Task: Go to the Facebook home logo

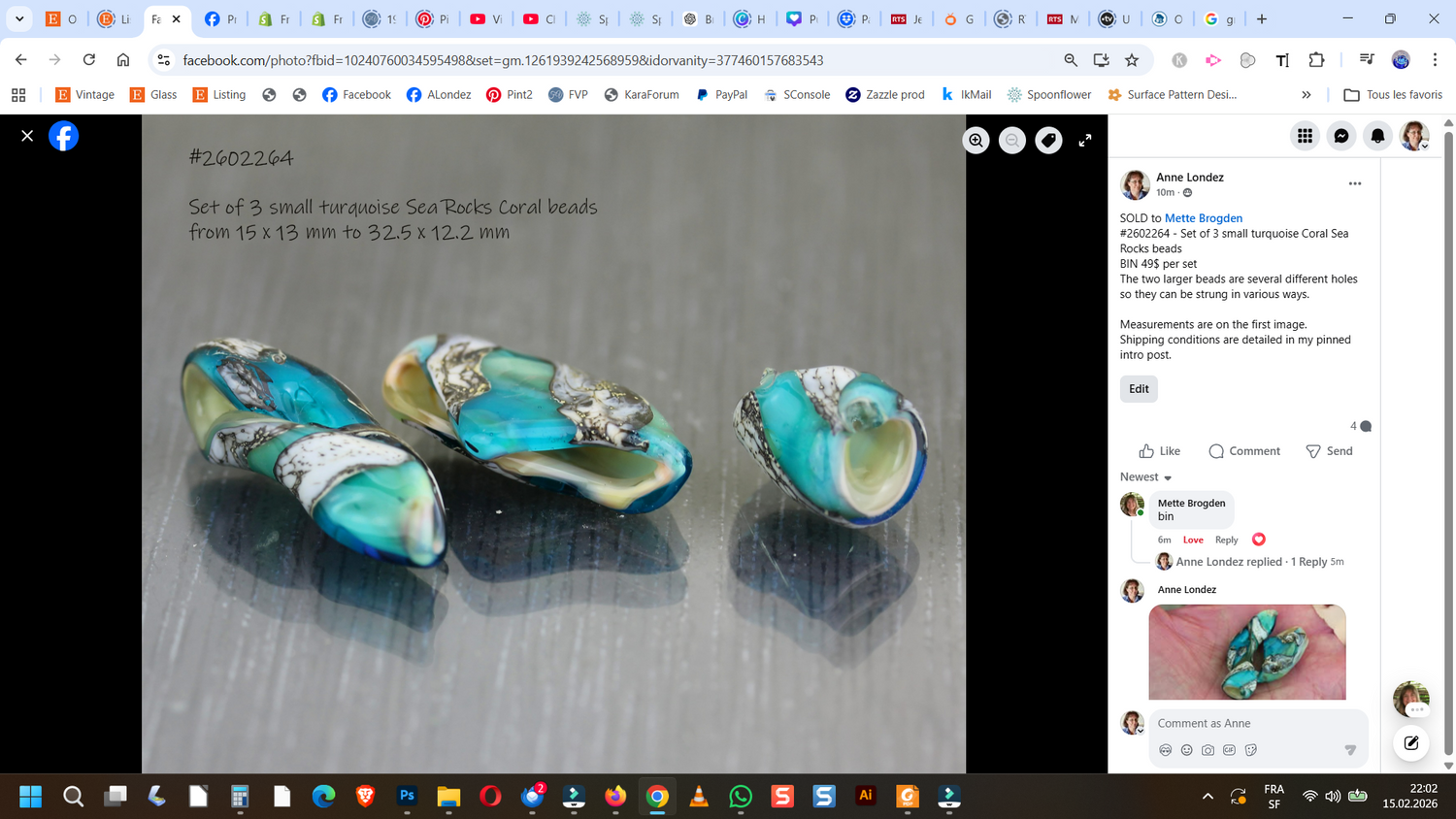Action: coord(64,136)
